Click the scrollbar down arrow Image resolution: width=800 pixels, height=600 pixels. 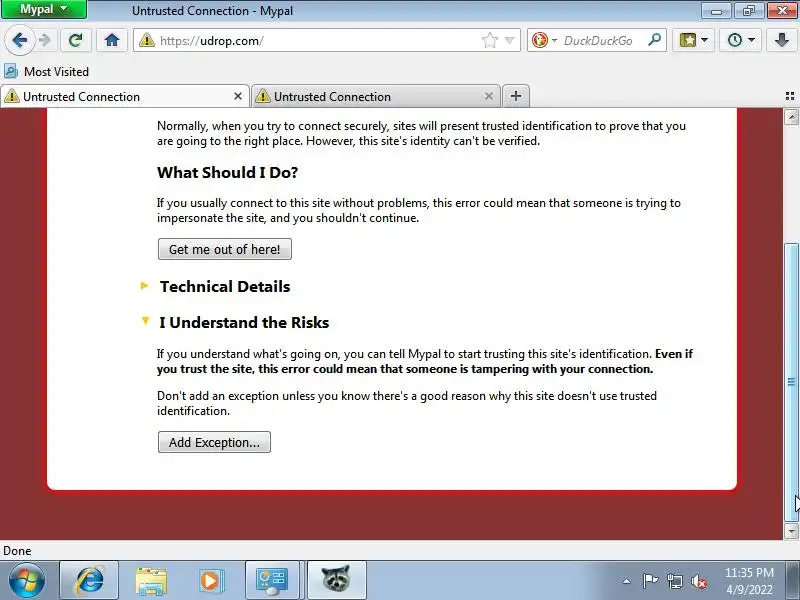791,531
